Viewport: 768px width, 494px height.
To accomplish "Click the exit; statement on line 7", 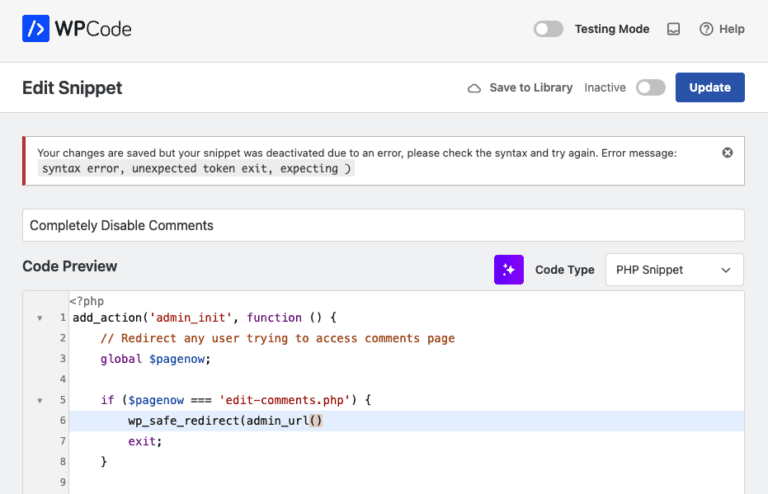I will point(144,441).
